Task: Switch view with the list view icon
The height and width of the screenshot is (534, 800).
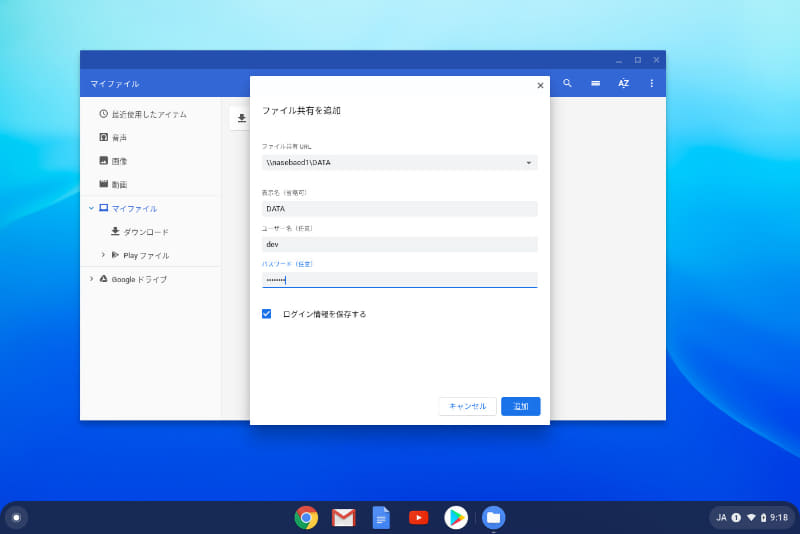Action: [595, 83]
